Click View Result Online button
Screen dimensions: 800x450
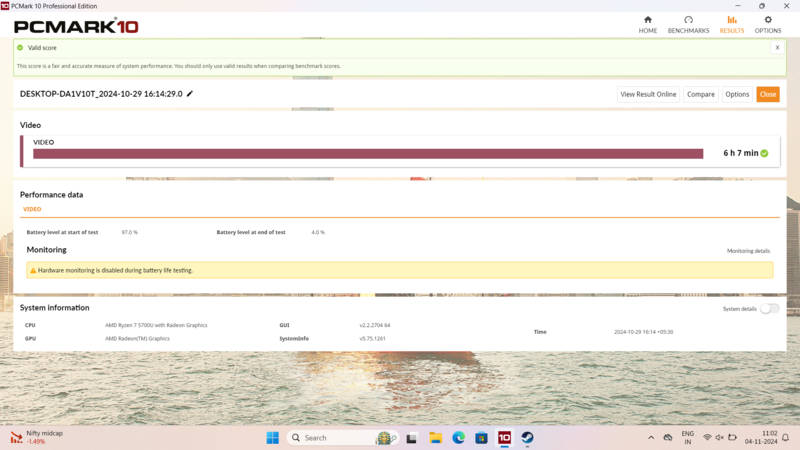(x=648, y=94)
